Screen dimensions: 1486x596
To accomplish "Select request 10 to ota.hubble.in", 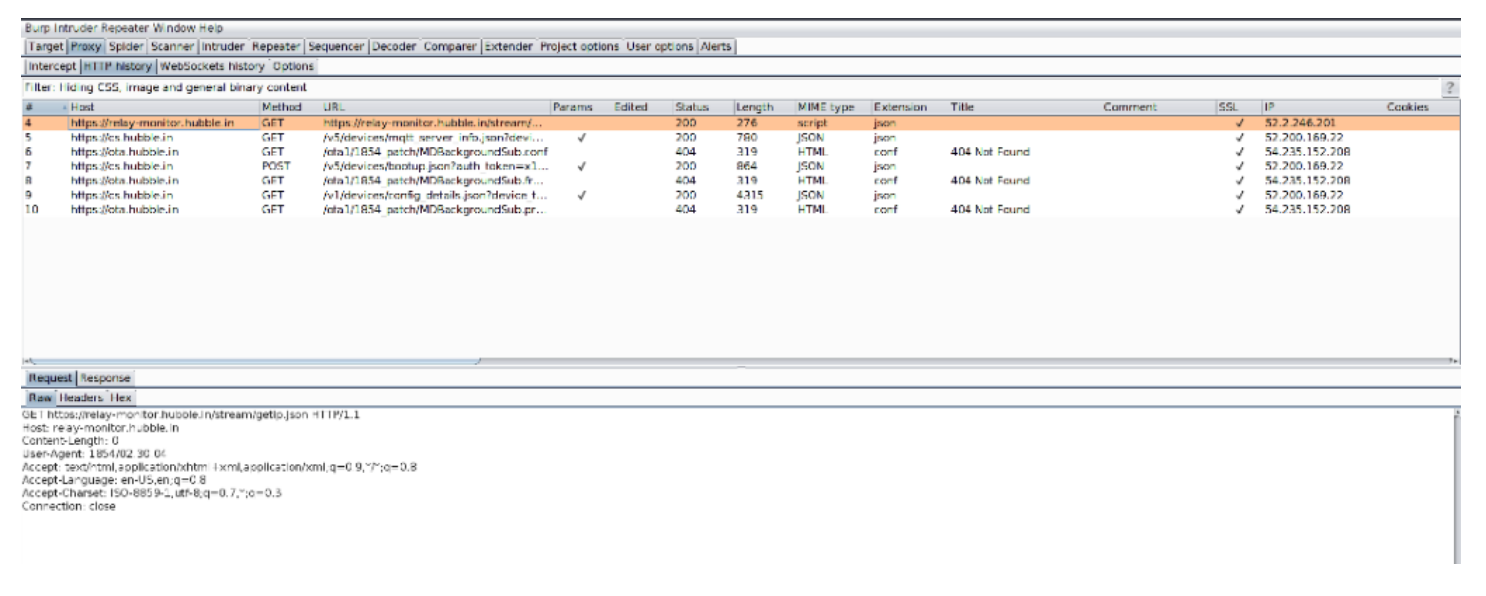I will (740, 209).
